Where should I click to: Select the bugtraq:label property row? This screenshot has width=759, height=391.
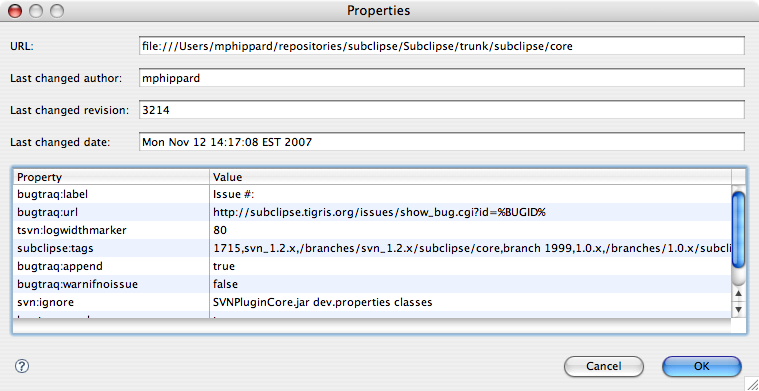pyautogui.click(x=372, y=194)
